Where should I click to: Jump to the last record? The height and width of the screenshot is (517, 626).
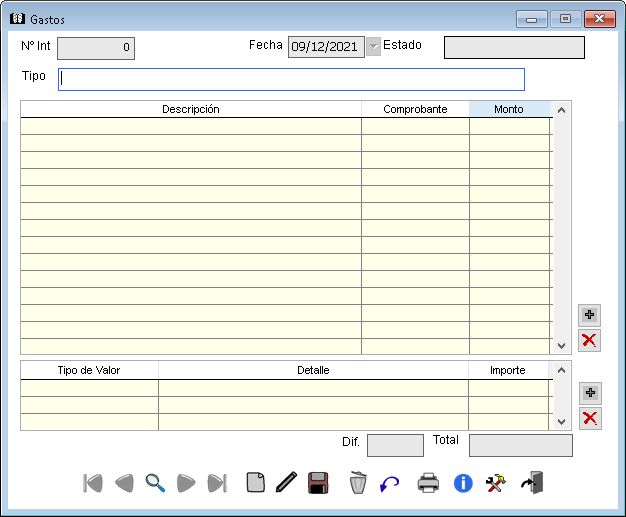coord(217,483)
